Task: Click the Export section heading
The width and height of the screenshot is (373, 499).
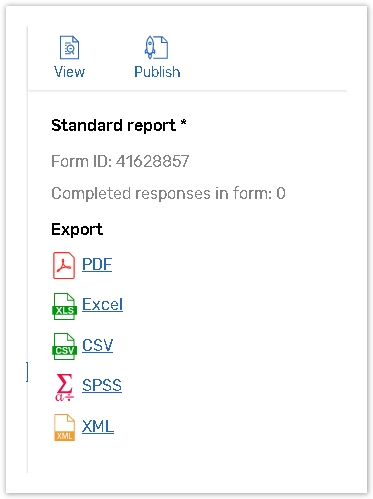Action: click(x=77, y=230)
